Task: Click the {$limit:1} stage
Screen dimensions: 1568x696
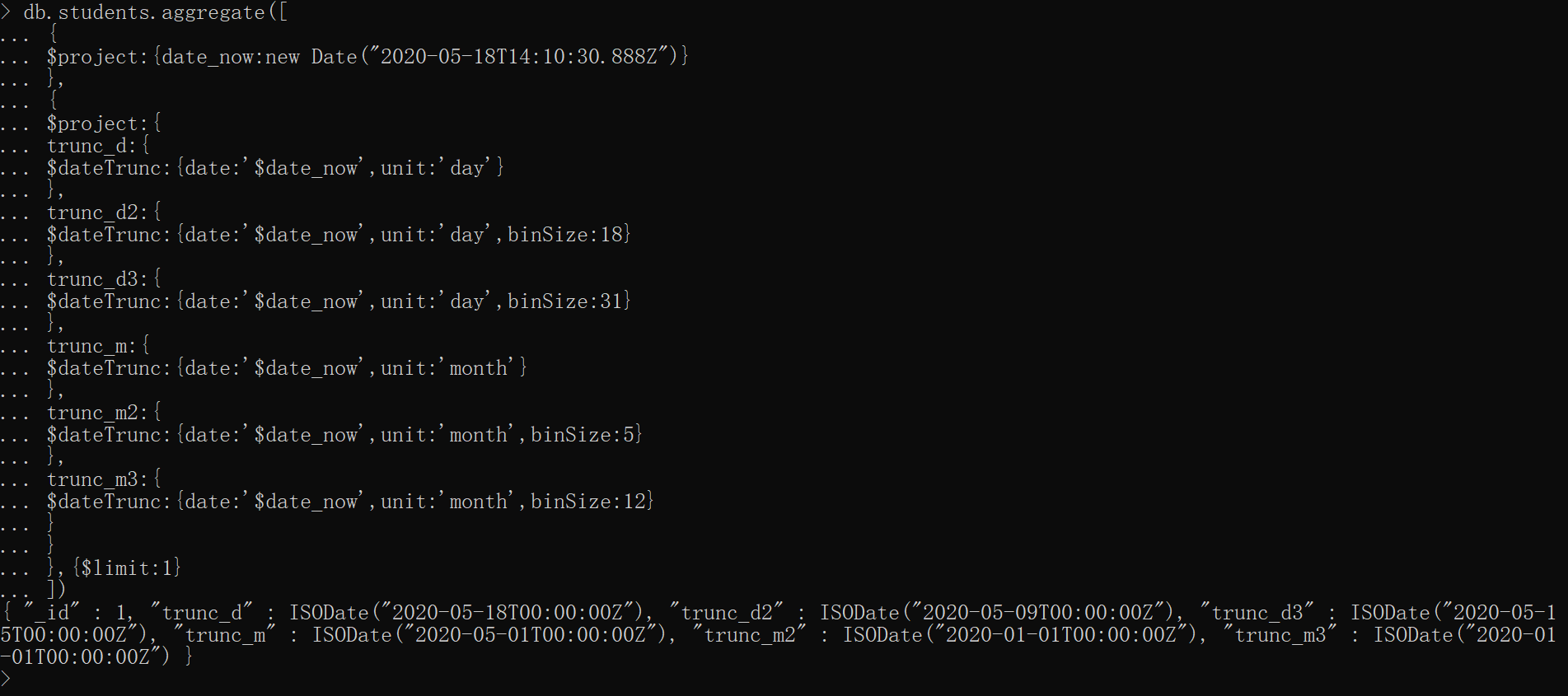Action: (x=126, y=568)
